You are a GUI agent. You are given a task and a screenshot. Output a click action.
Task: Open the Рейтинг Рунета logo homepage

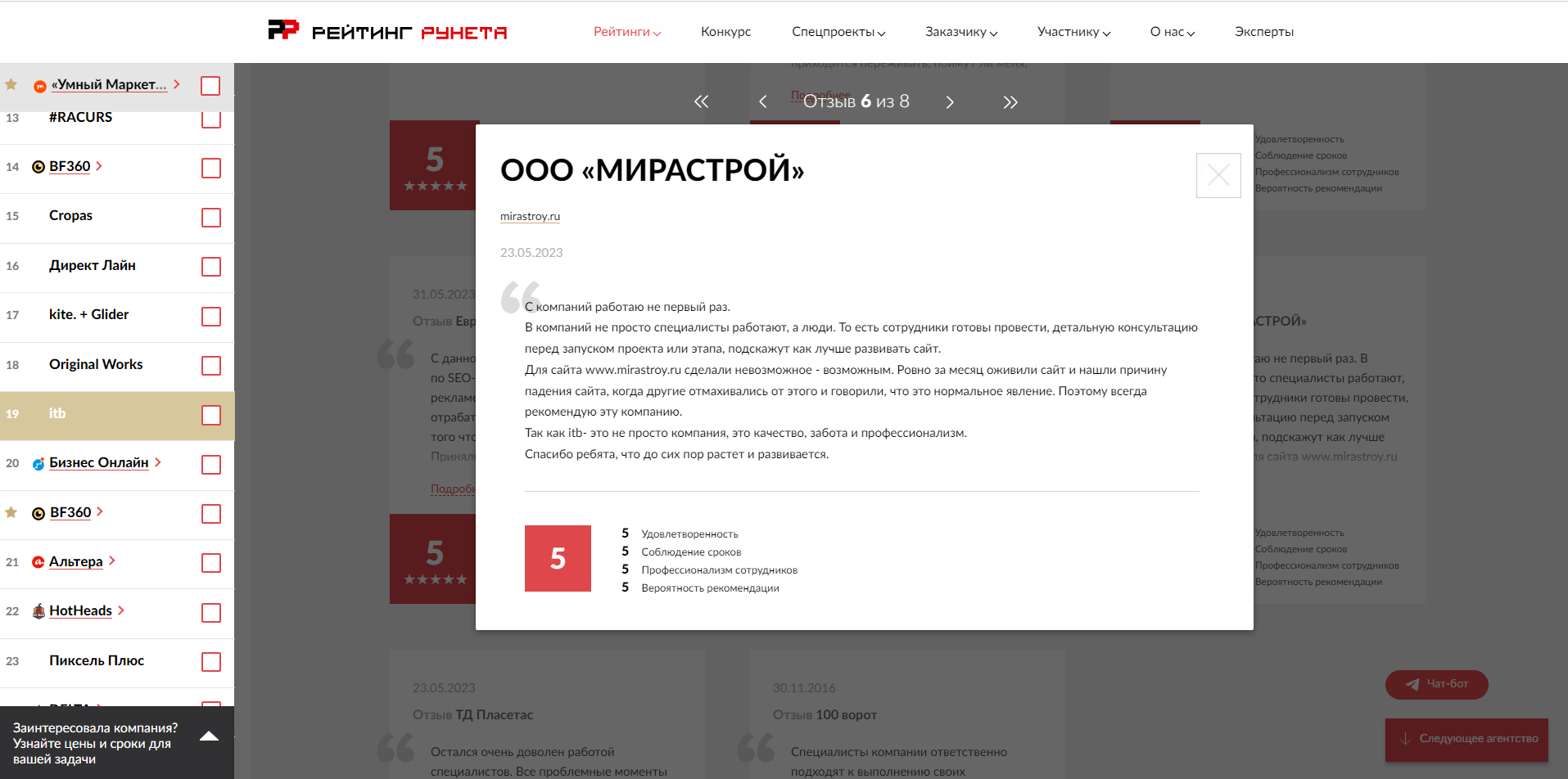click(x=387, y=31)
